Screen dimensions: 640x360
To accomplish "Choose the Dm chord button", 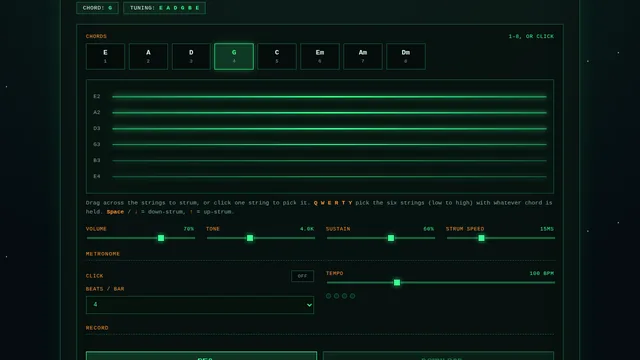I will pos(406,56).
